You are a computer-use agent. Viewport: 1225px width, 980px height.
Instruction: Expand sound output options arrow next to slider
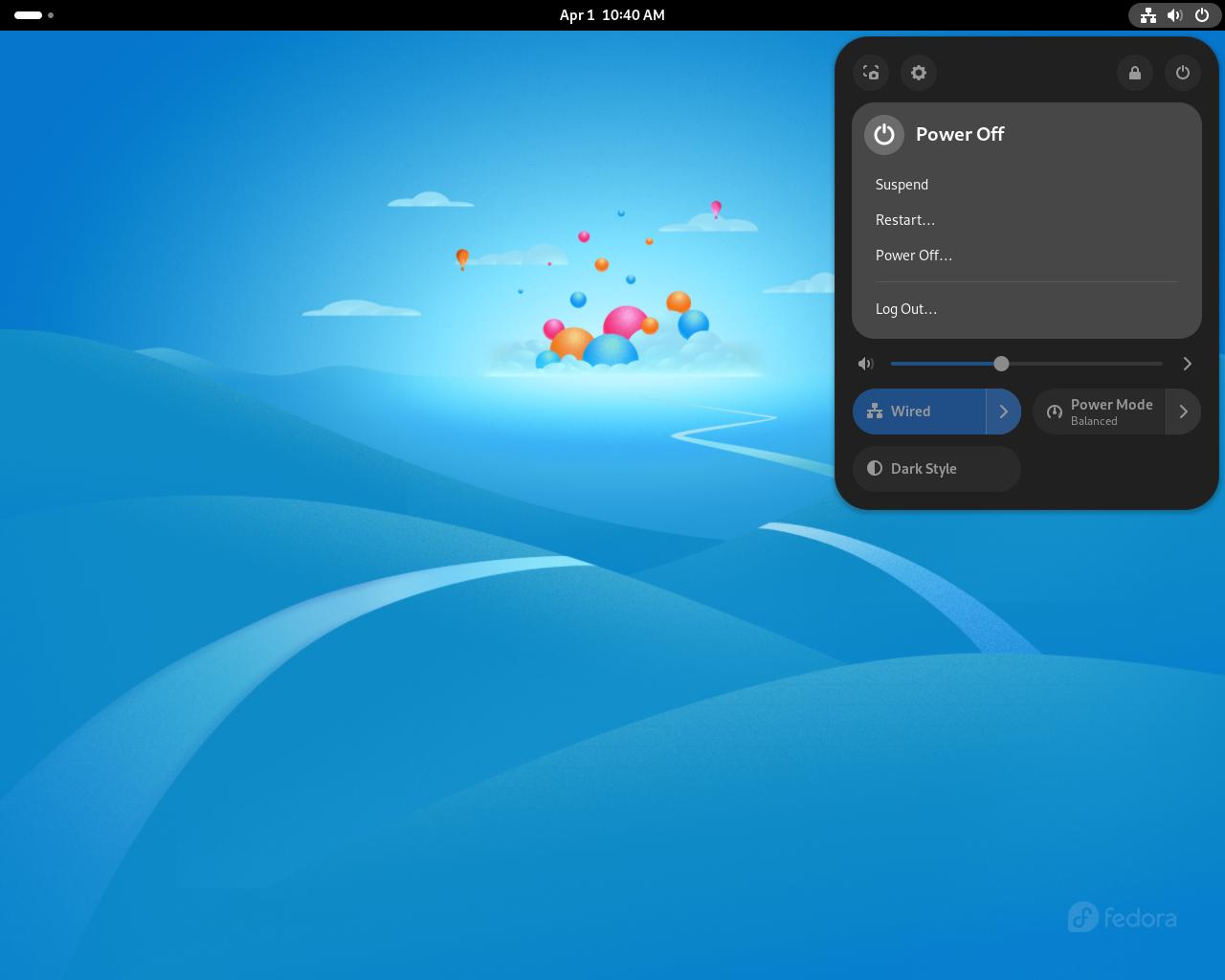pyautogui.click(x=1187, y=364)
